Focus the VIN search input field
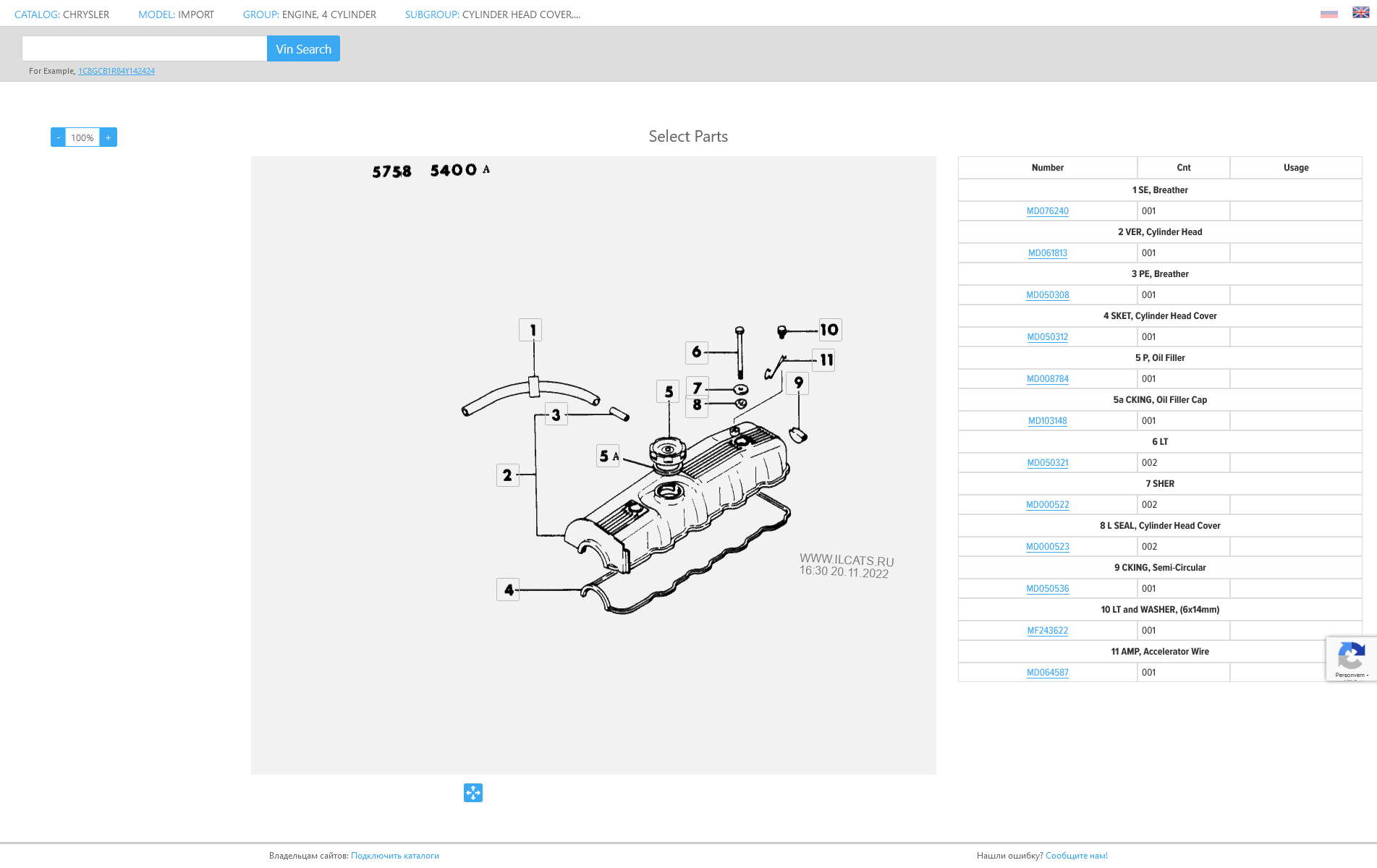 145,49
